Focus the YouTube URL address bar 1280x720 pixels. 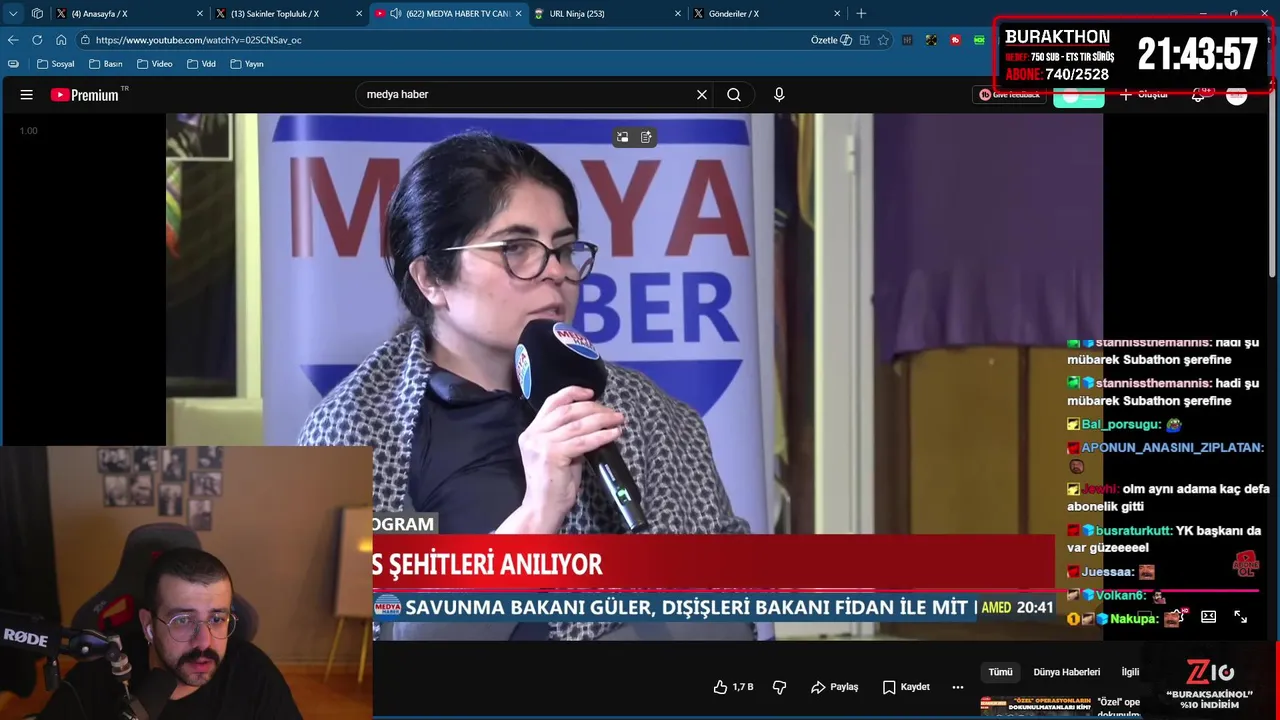pos(440,40)
